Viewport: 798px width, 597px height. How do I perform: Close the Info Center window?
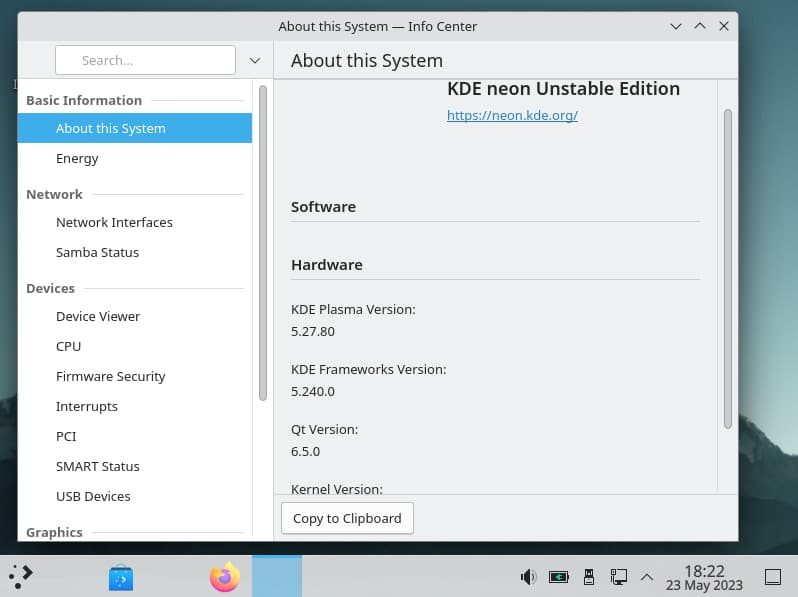[724, 26]
